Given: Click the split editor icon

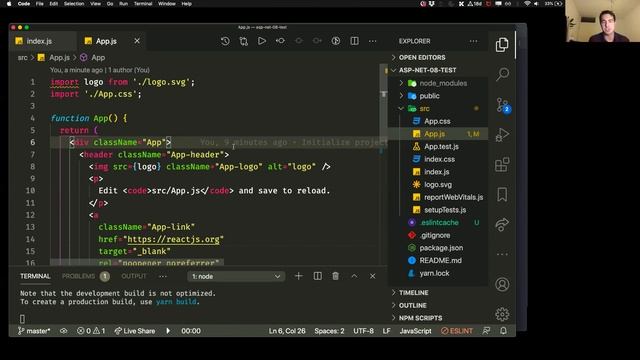Looking at the screenshot, I should coord(354,41).
